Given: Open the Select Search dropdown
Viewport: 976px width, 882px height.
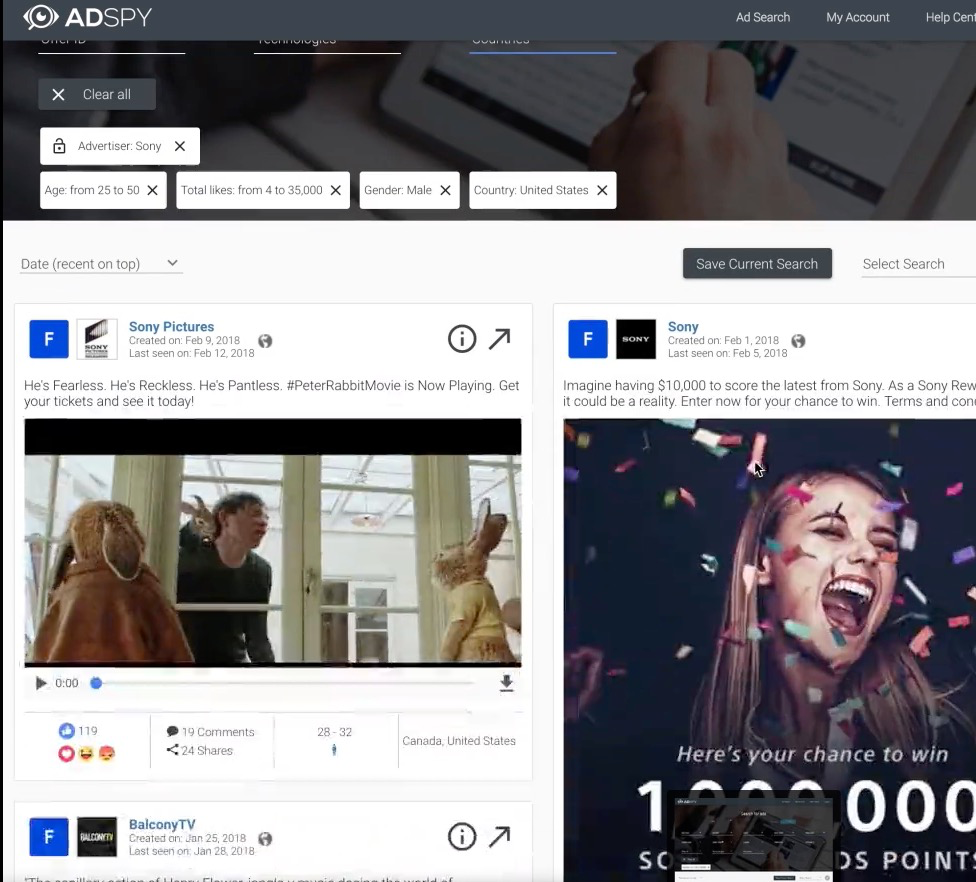Looking at the screenshot, I should 916,264.
